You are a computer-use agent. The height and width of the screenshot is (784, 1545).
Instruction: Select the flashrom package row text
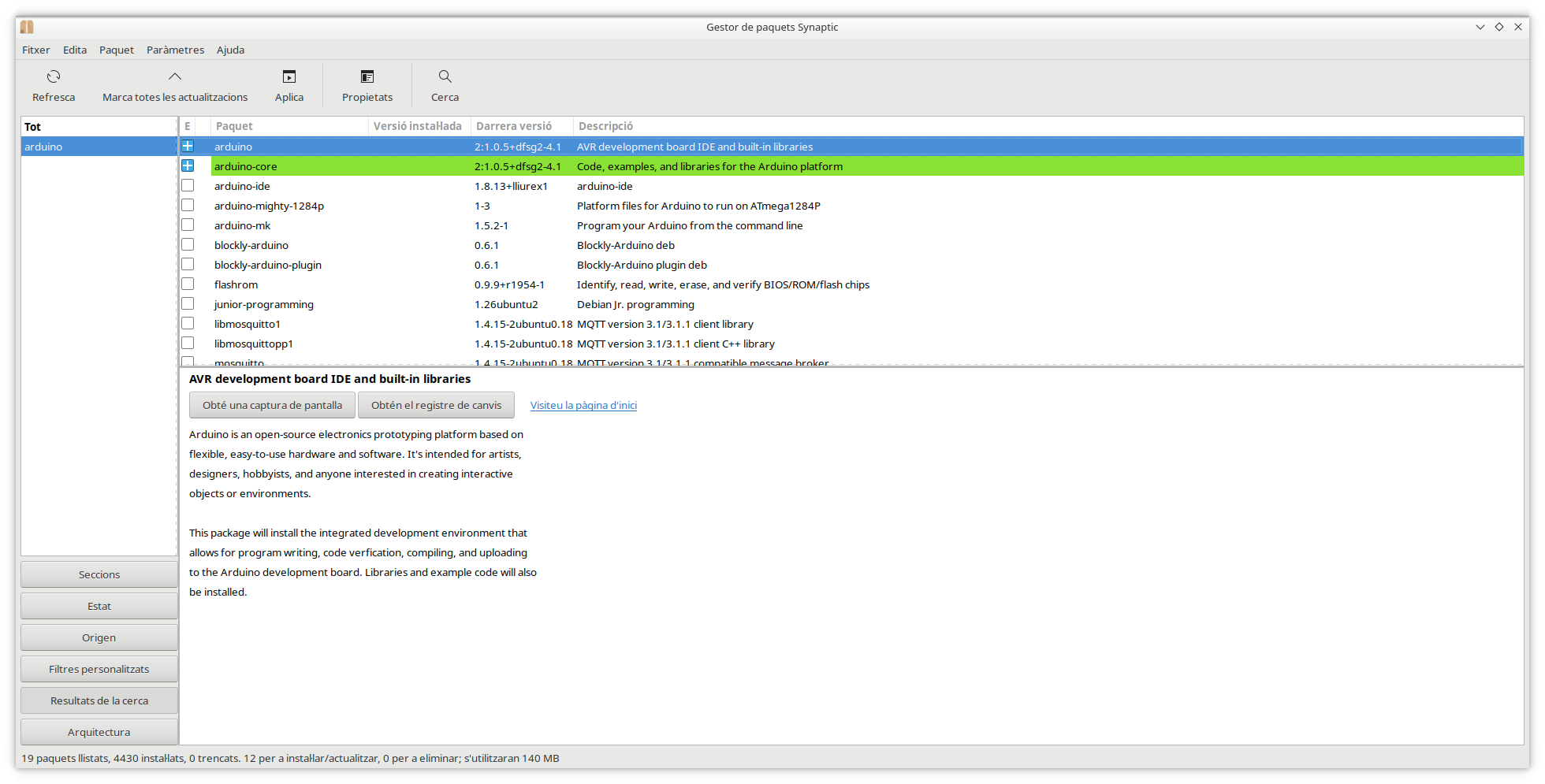[x=236, y=284]
